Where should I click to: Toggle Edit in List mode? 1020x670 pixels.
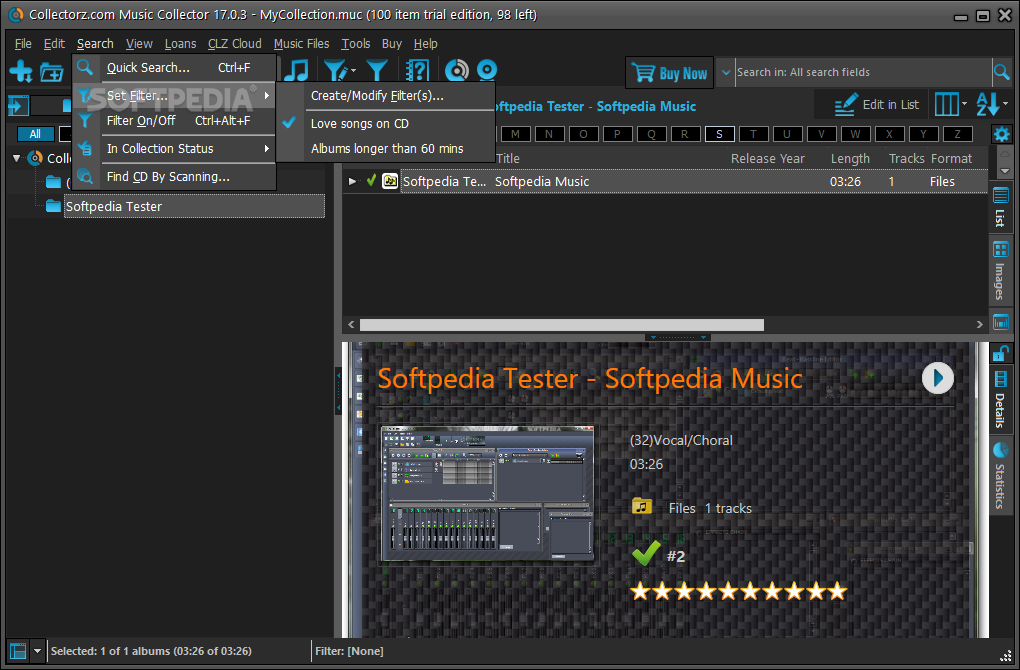876,105
